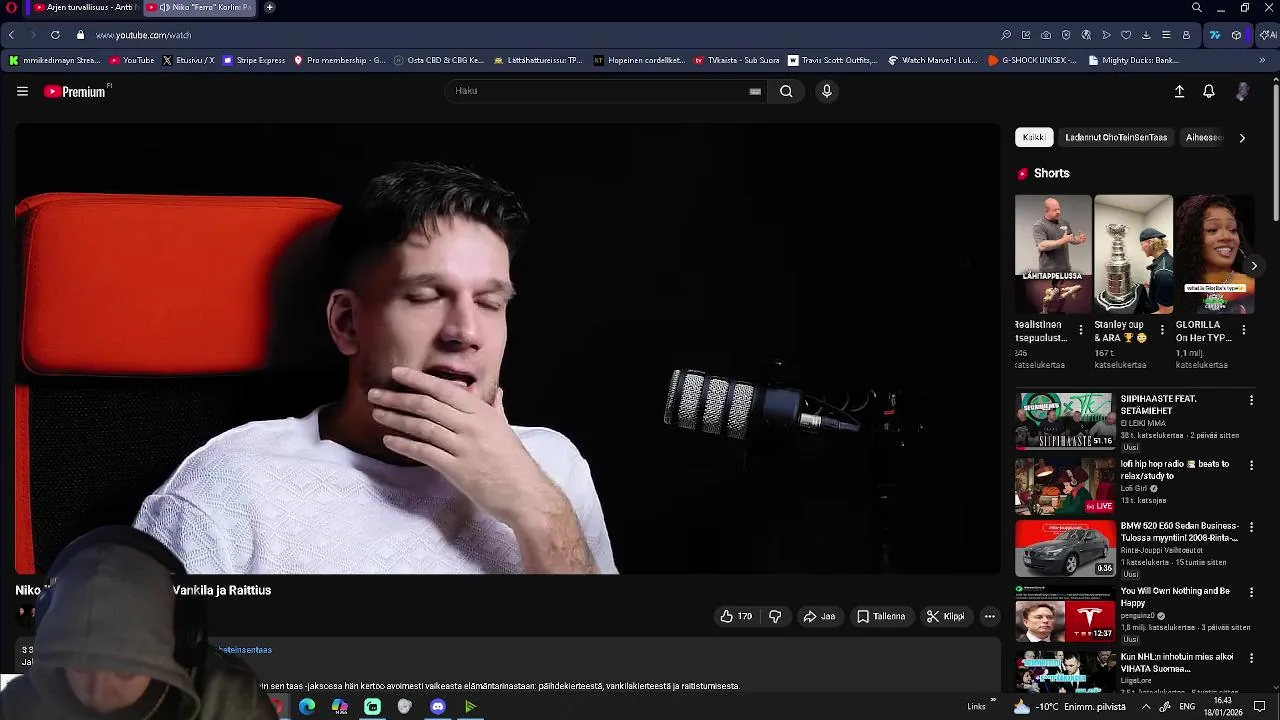Show more filter chips with right arrow
1280x720 pixels.
(1242, 138)
